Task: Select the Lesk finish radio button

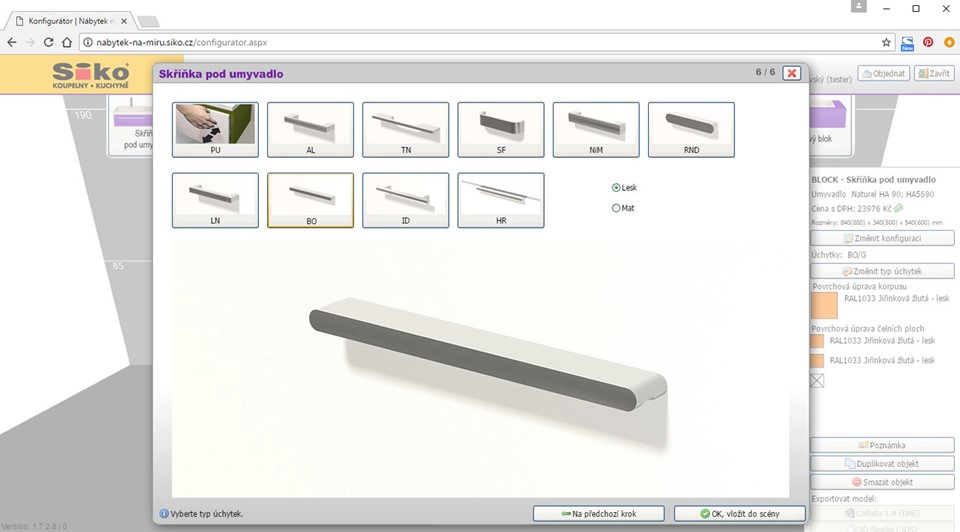Action: point(616,187)
